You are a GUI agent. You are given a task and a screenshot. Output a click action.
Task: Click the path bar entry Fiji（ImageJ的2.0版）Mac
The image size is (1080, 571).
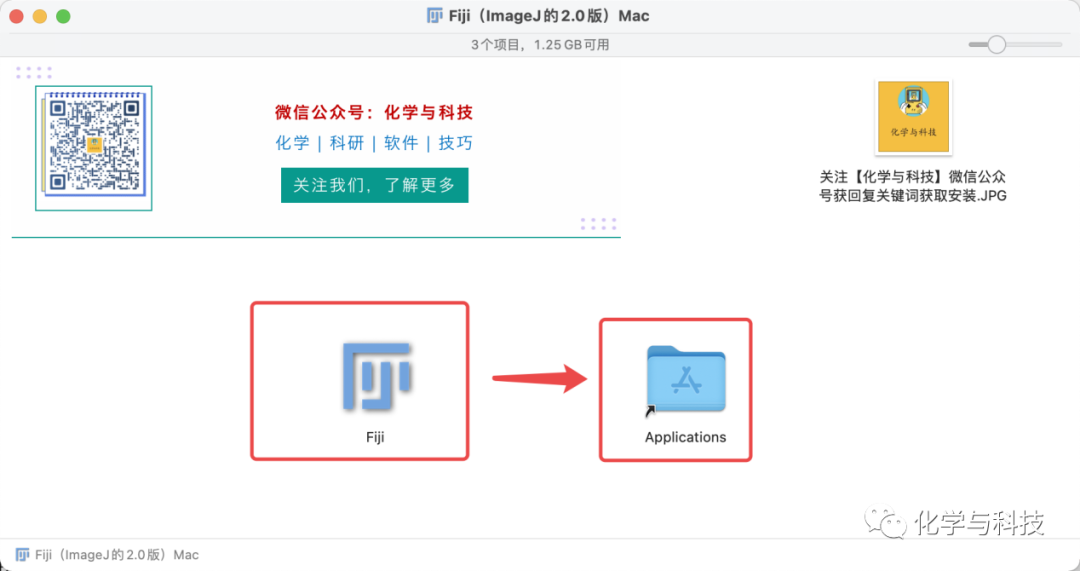pos(116,554)
